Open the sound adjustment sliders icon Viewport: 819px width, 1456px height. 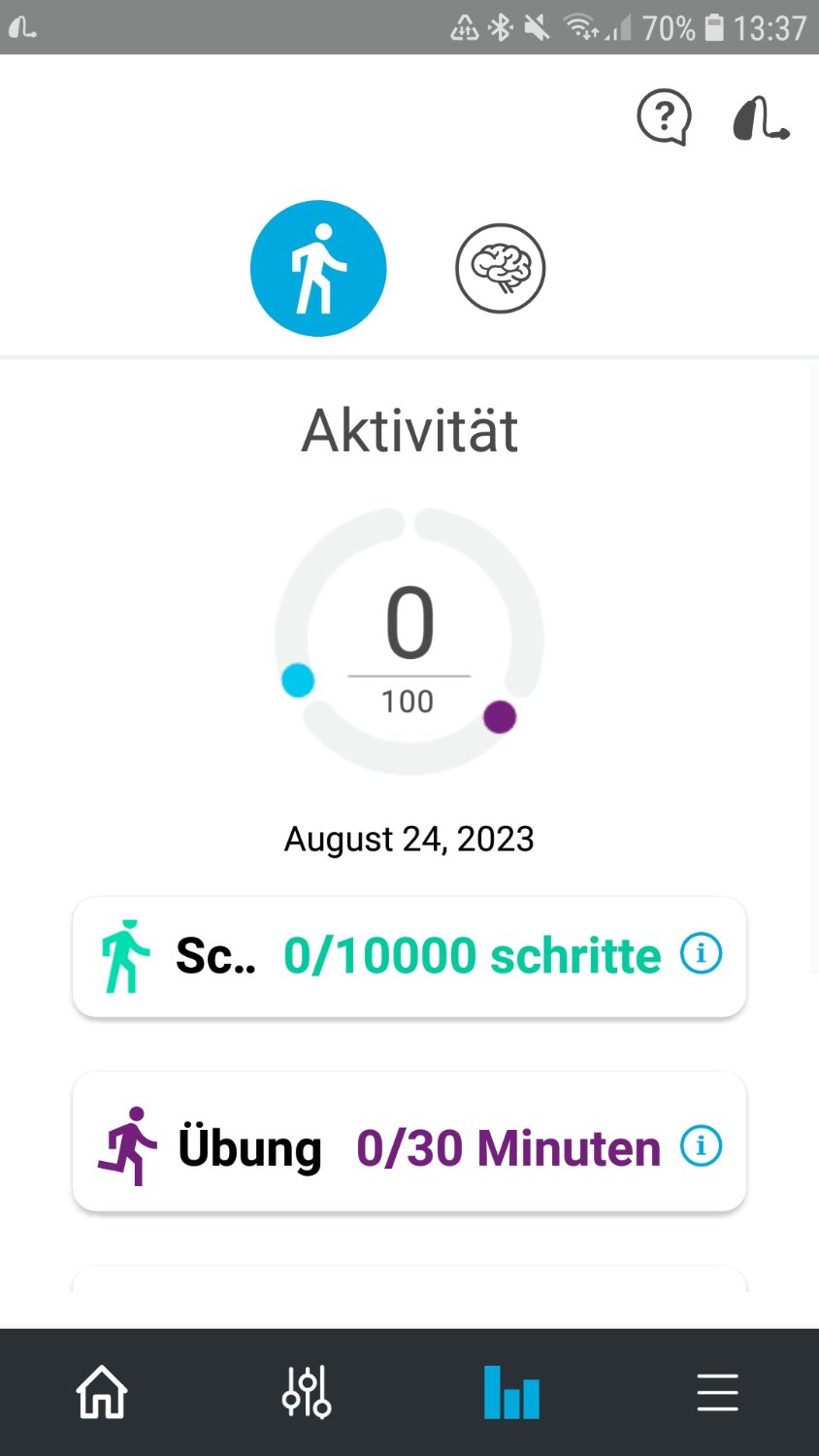click(x=307, y=1393)
